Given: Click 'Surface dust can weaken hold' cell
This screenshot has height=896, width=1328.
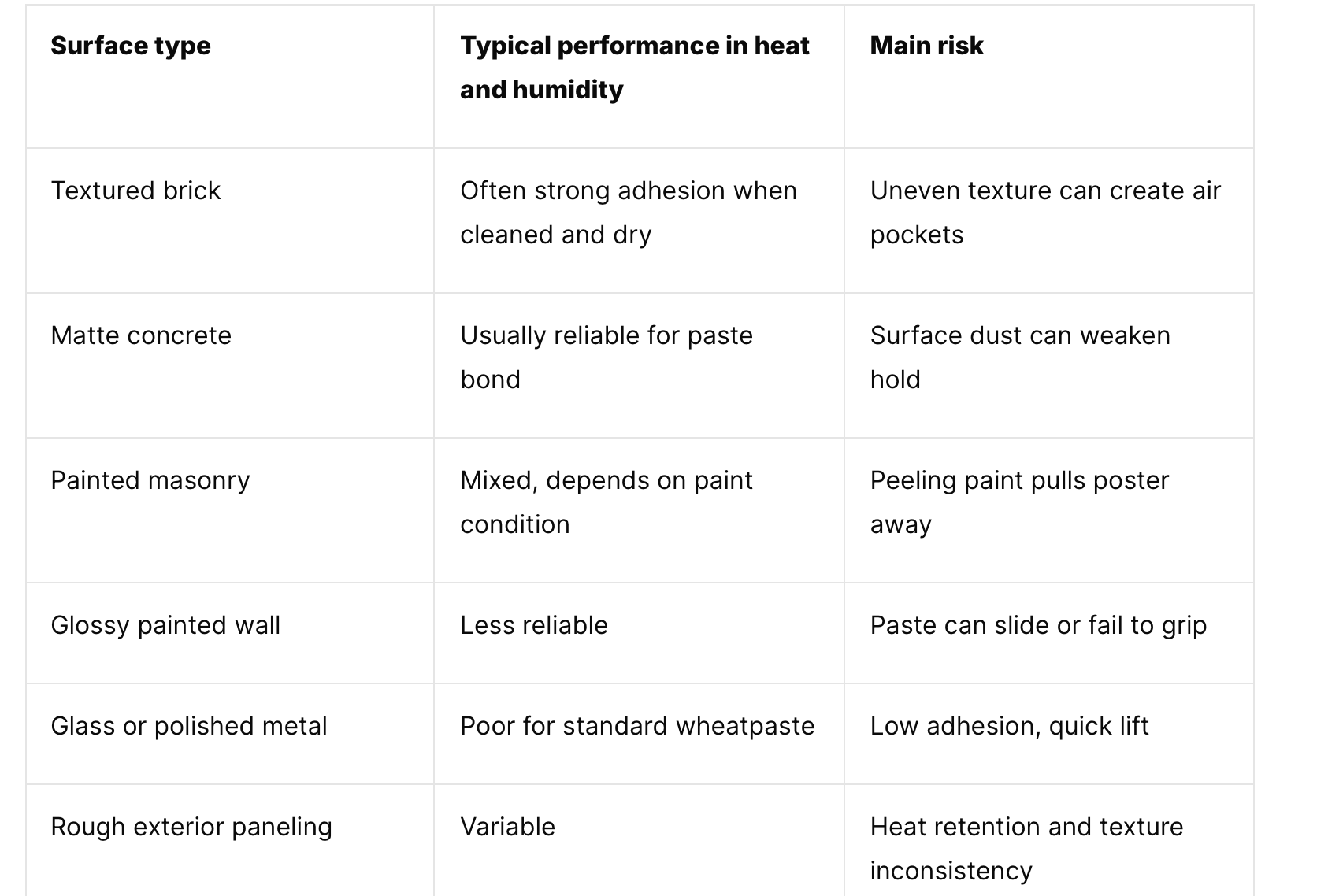Looking at the screenshot, I should [x=1048, y=365].
